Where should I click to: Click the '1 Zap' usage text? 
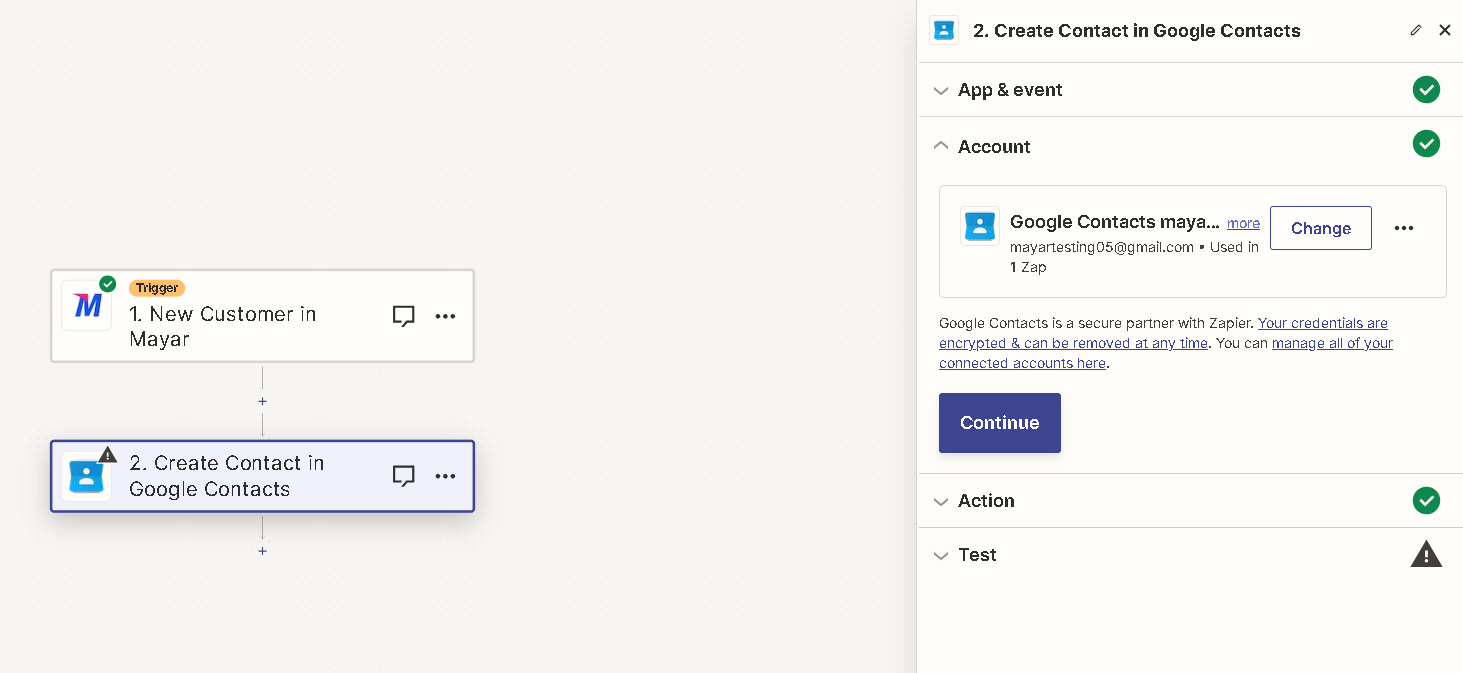click(1028, 267)
